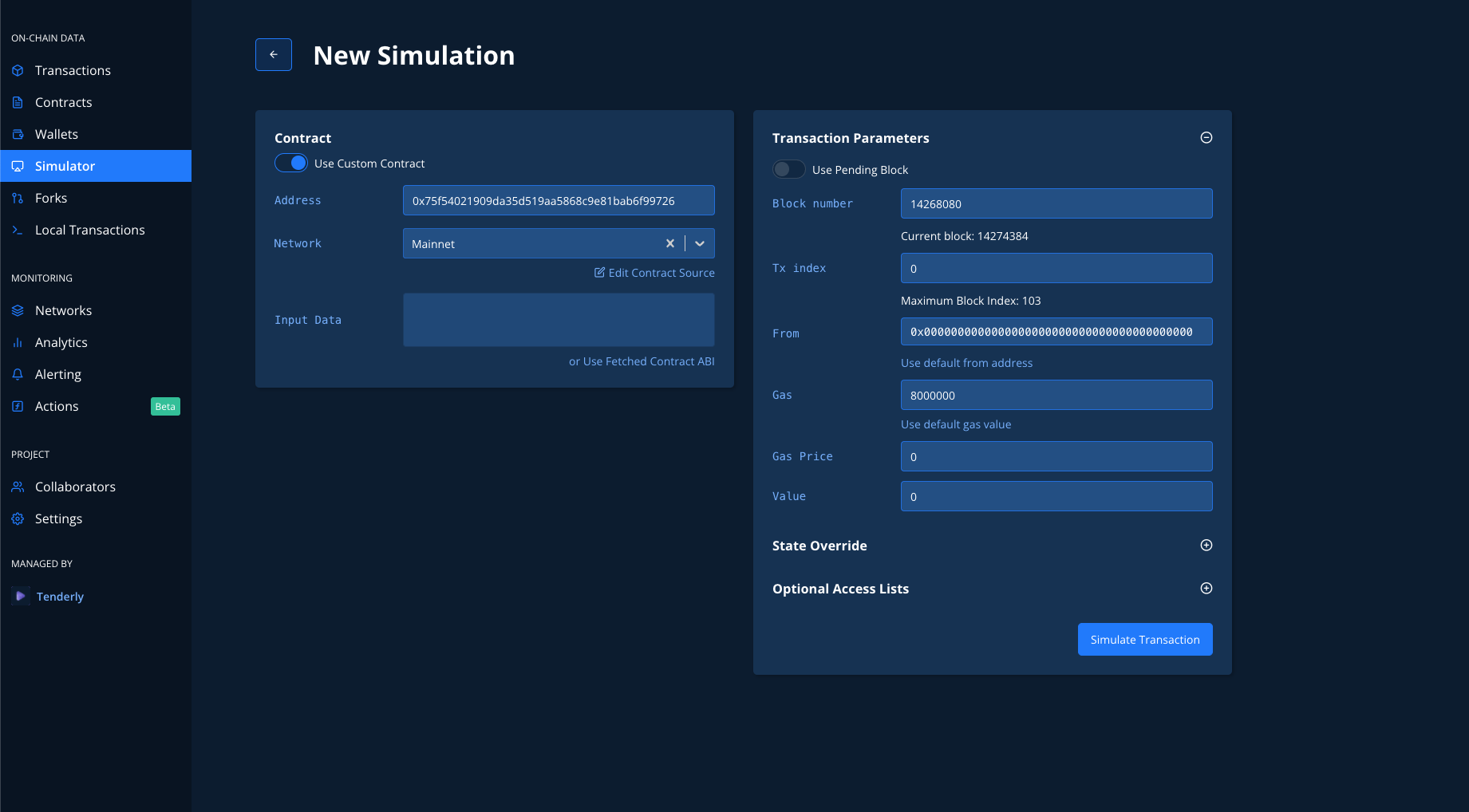Screen dimensions: 1469x812
Task: Click the Alerting bell icon
Action: pyautogui.click(x=18, y=375)
